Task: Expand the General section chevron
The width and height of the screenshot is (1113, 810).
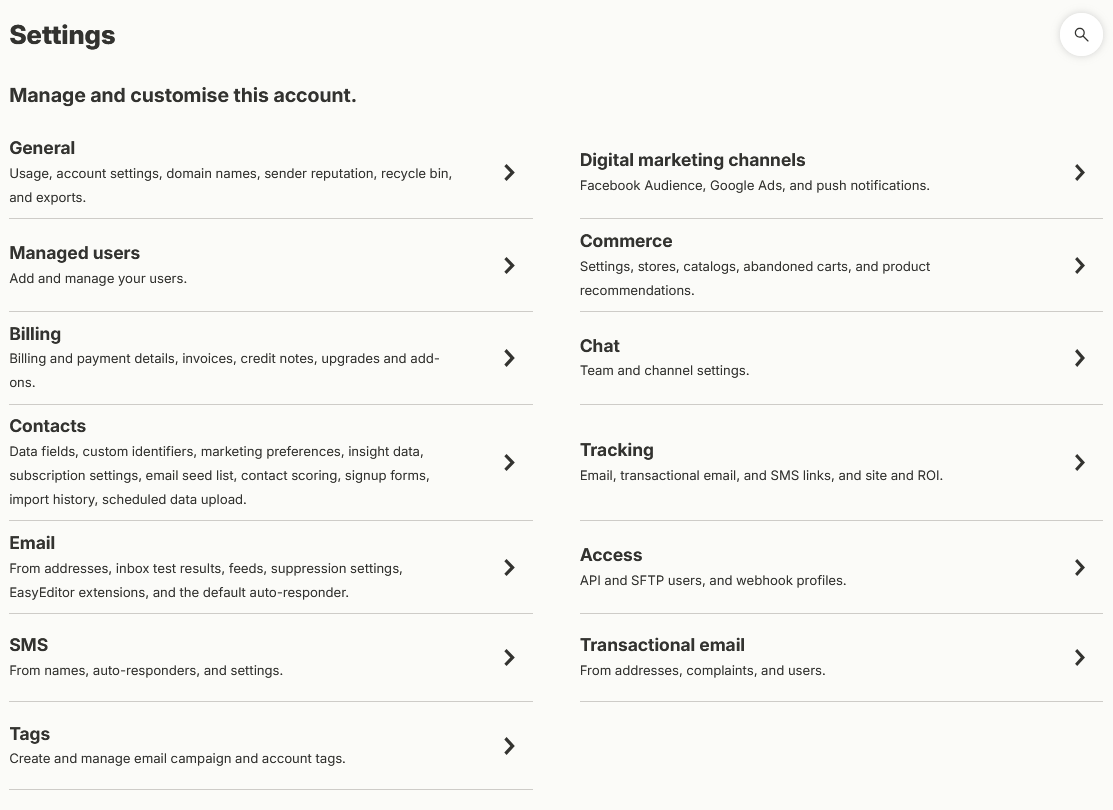Action: click(509, 173)
